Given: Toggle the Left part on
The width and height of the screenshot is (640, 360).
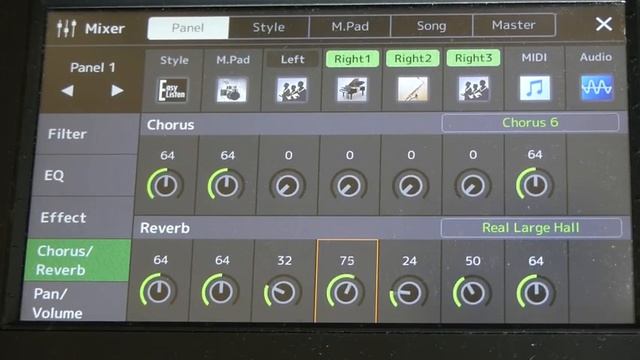Looking at the screenshot, I should point(292,60).
